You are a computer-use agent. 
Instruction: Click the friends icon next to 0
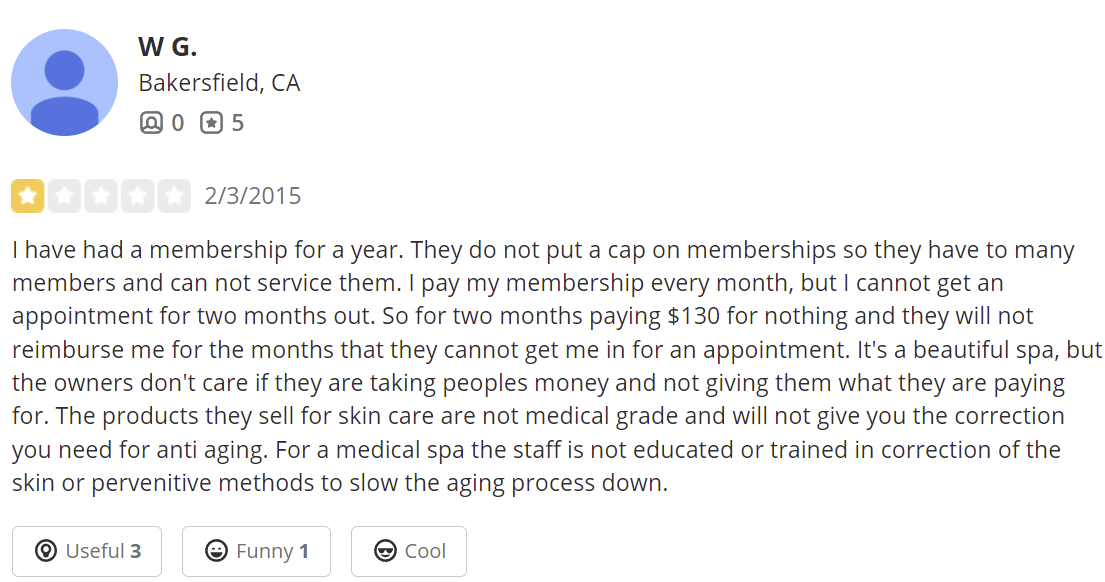click(150, 123)
